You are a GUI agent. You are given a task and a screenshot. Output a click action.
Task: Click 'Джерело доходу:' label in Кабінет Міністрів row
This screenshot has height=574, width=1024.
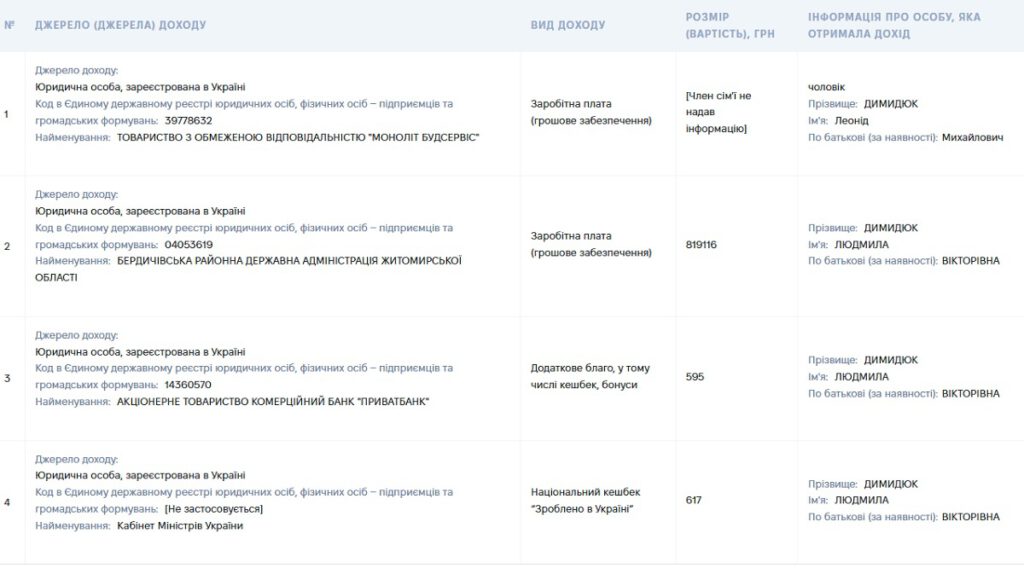coord(76,459)
